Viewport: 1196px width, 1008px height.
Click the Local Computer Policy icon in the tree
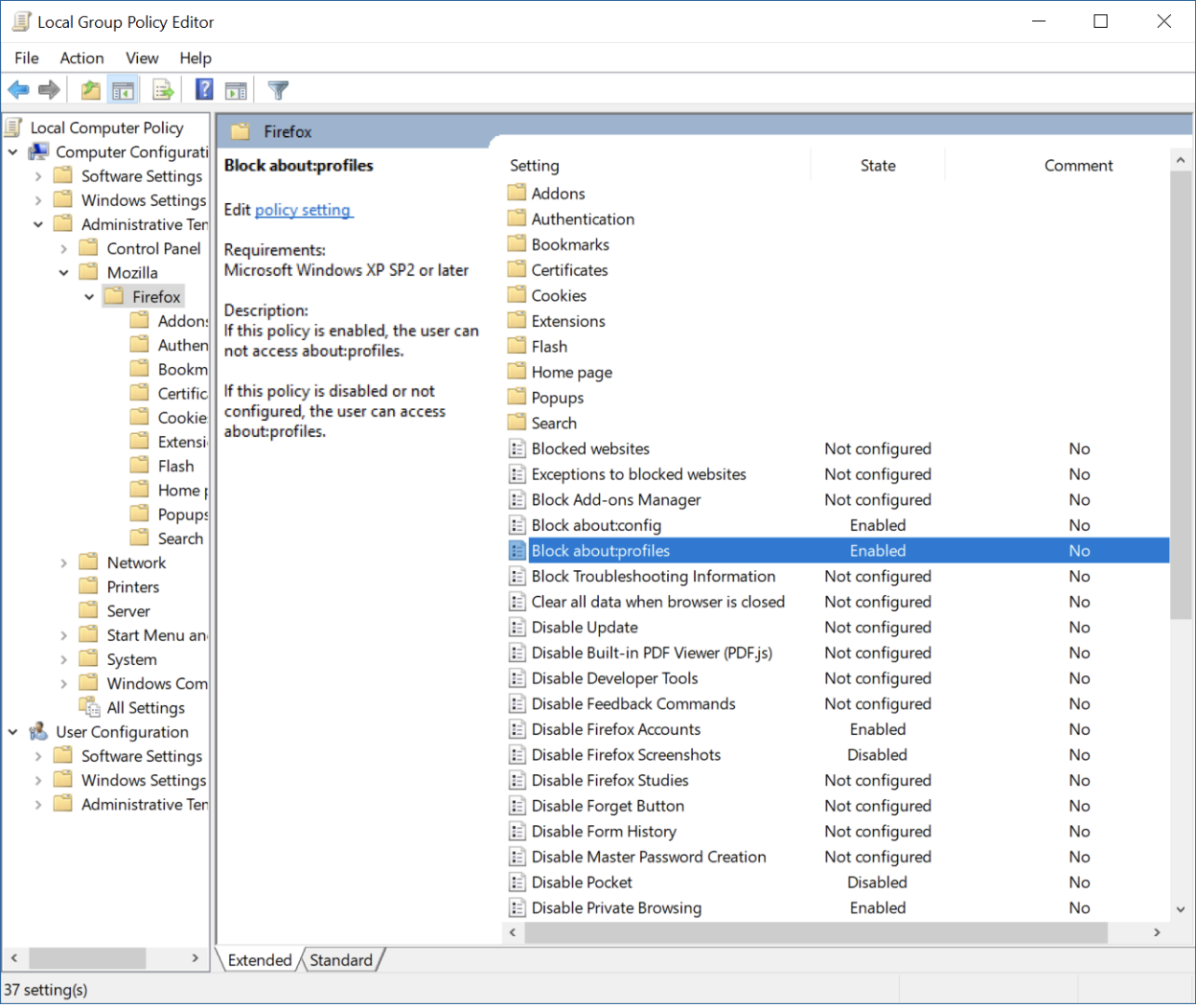(13, 127)
